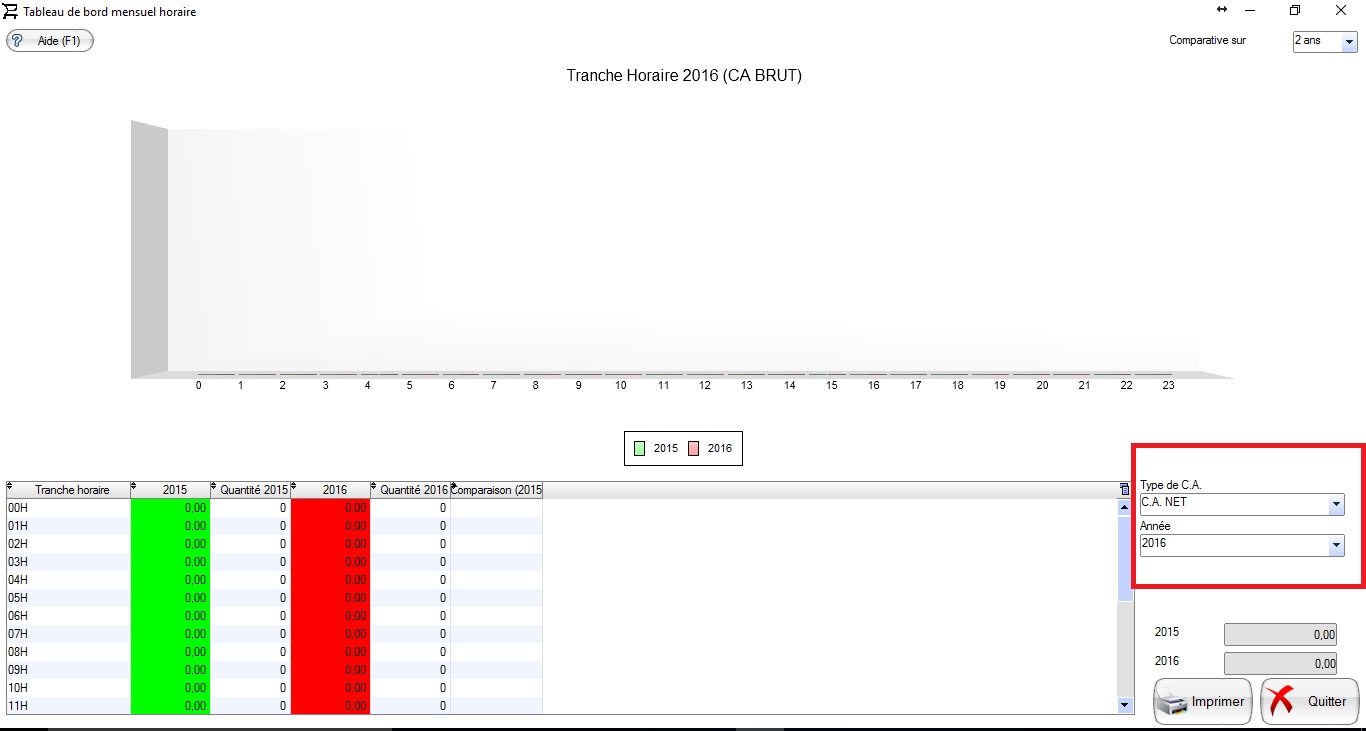Sort by Quantité 2016 column header
This screenshot has height=731, width=1366.
point(411,490)
